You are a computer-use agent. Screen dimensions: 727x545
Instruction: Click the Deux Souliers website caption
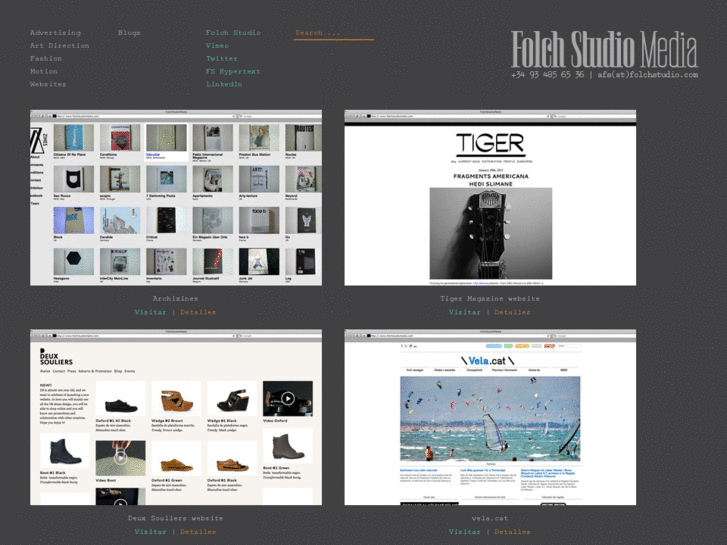[x=175, y=518]
